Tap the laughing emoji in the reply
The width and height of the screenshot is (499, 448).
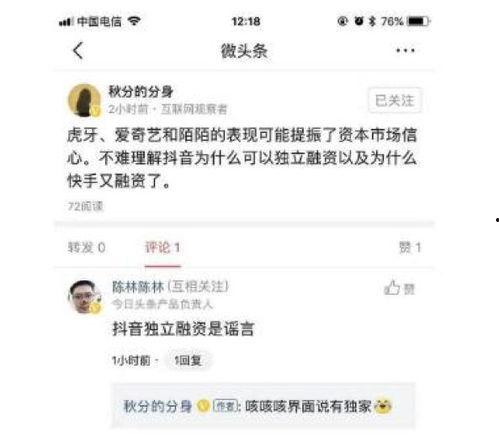pyautogui.click(x=383, y=406)
